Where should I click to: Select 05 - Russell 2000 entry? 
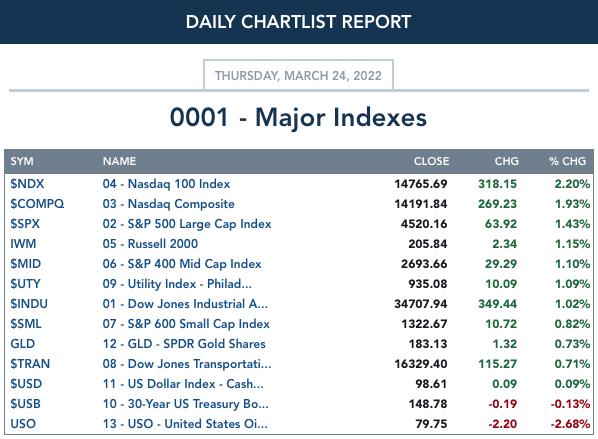coord(150,244)
